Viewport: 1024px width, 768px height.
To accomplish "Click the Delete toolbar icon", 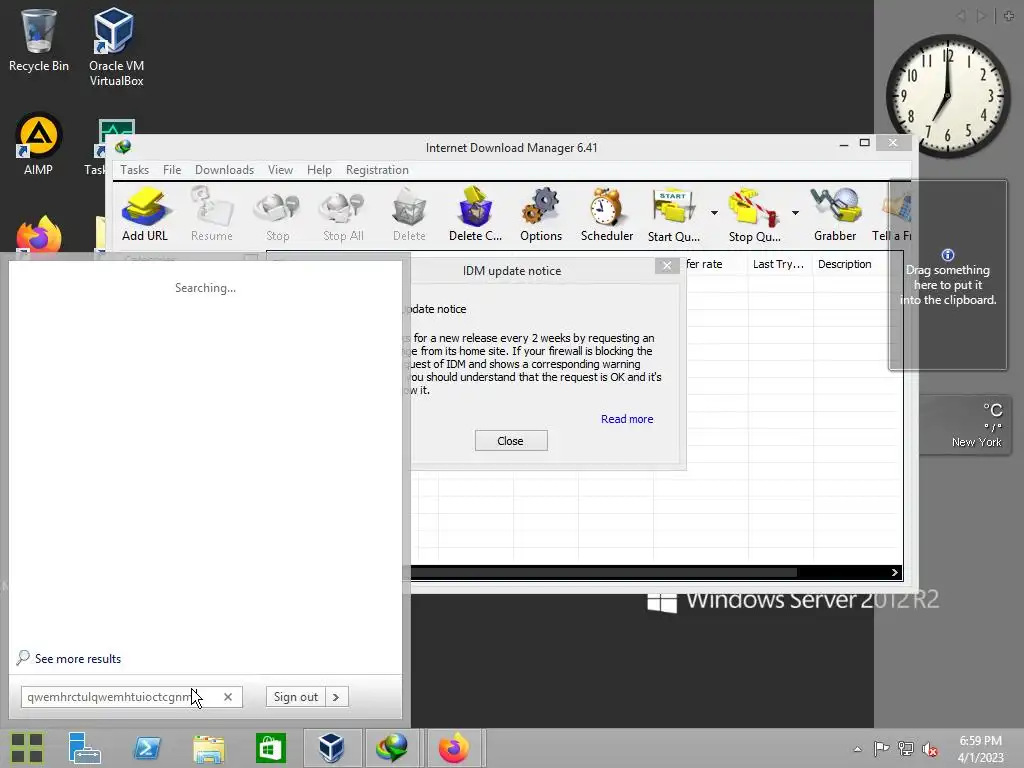I will 409,215.
